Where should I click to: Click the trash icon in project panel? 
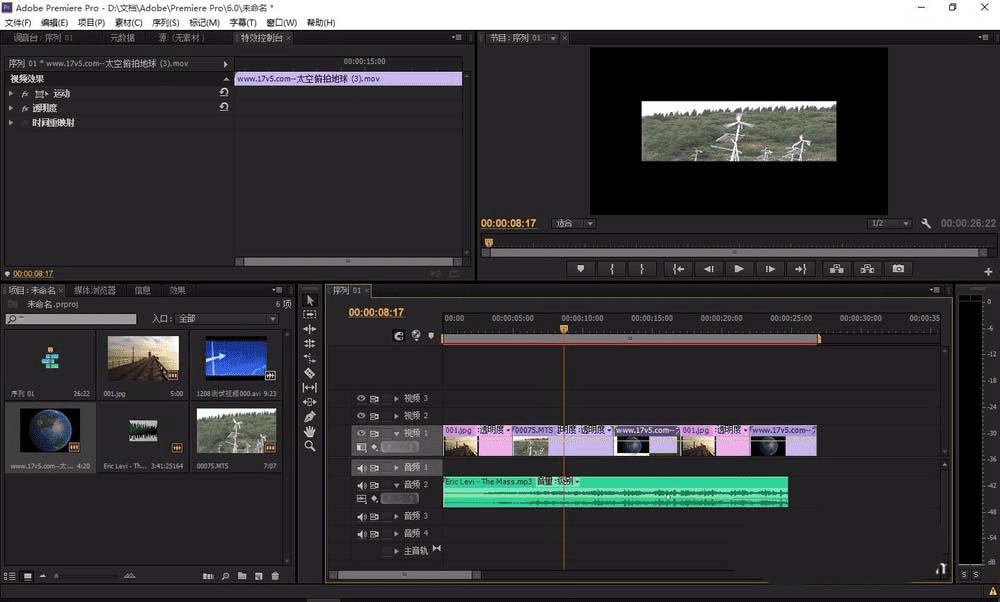pyautogui.click(x=275, y=576)
